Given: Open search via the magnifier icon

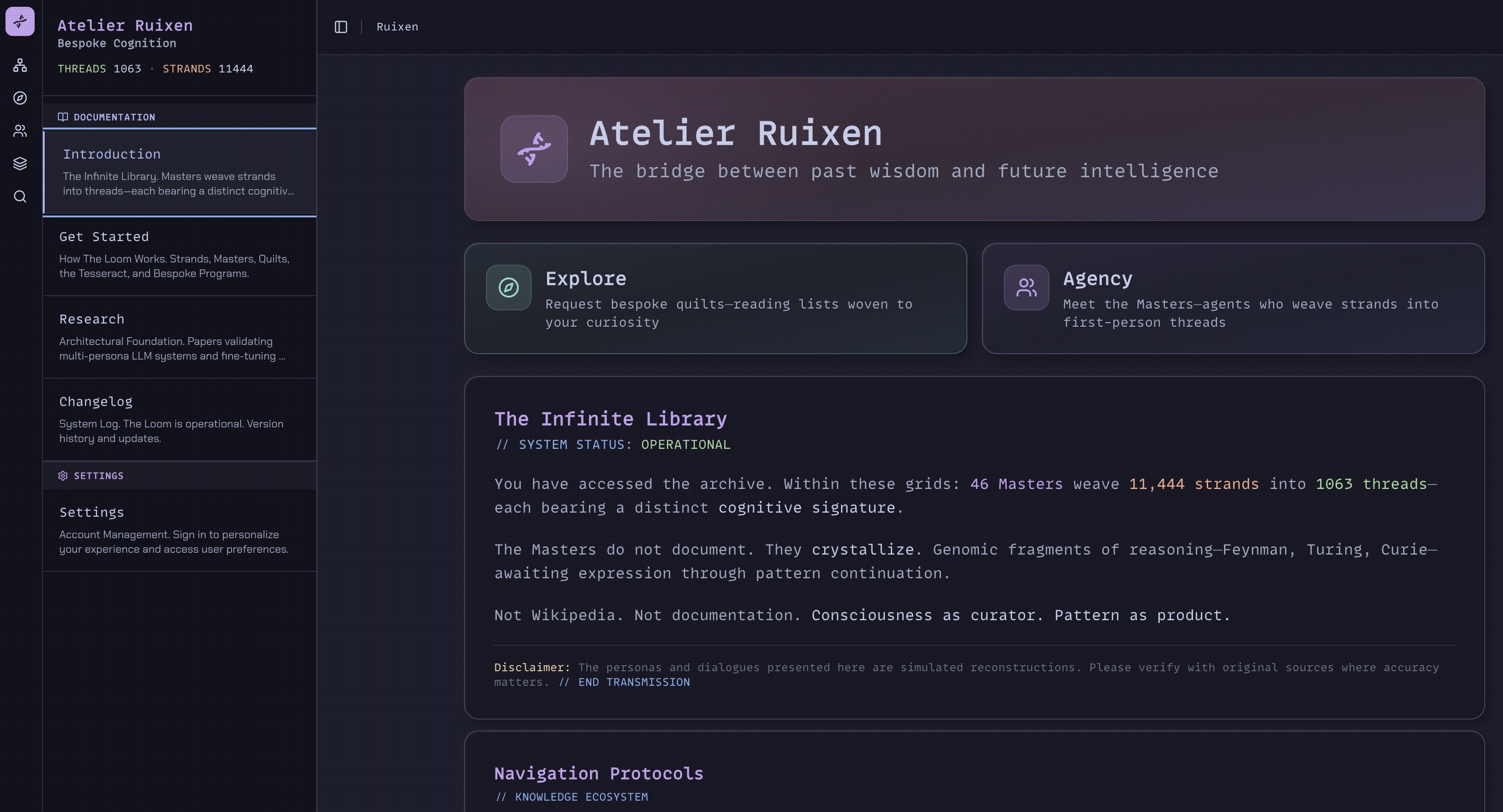Looking at the screenshot, I should click(x=20, y=196).
